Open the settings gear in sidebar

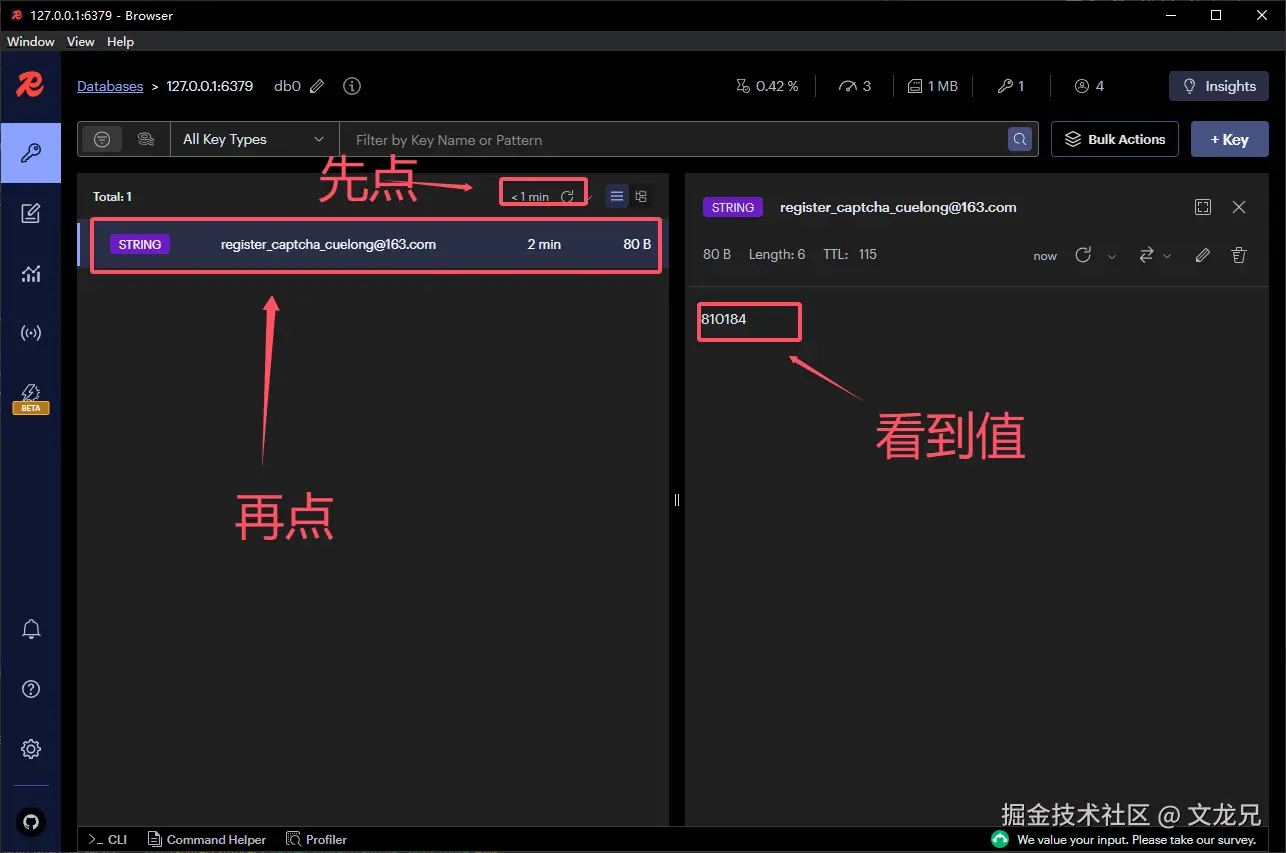coord(31,749)
